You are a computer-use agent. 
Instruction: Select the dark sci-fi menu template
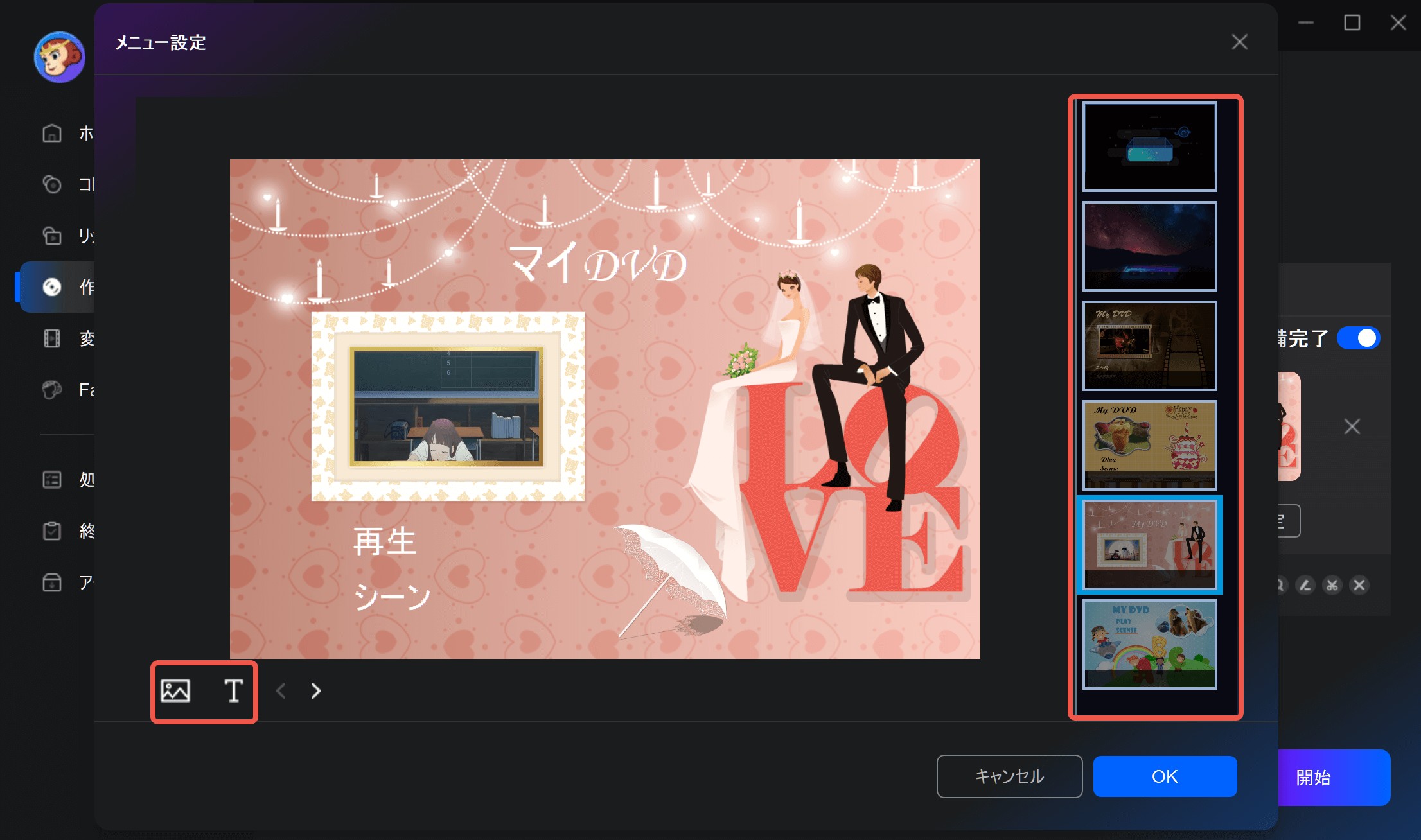tap(1149, 146)
